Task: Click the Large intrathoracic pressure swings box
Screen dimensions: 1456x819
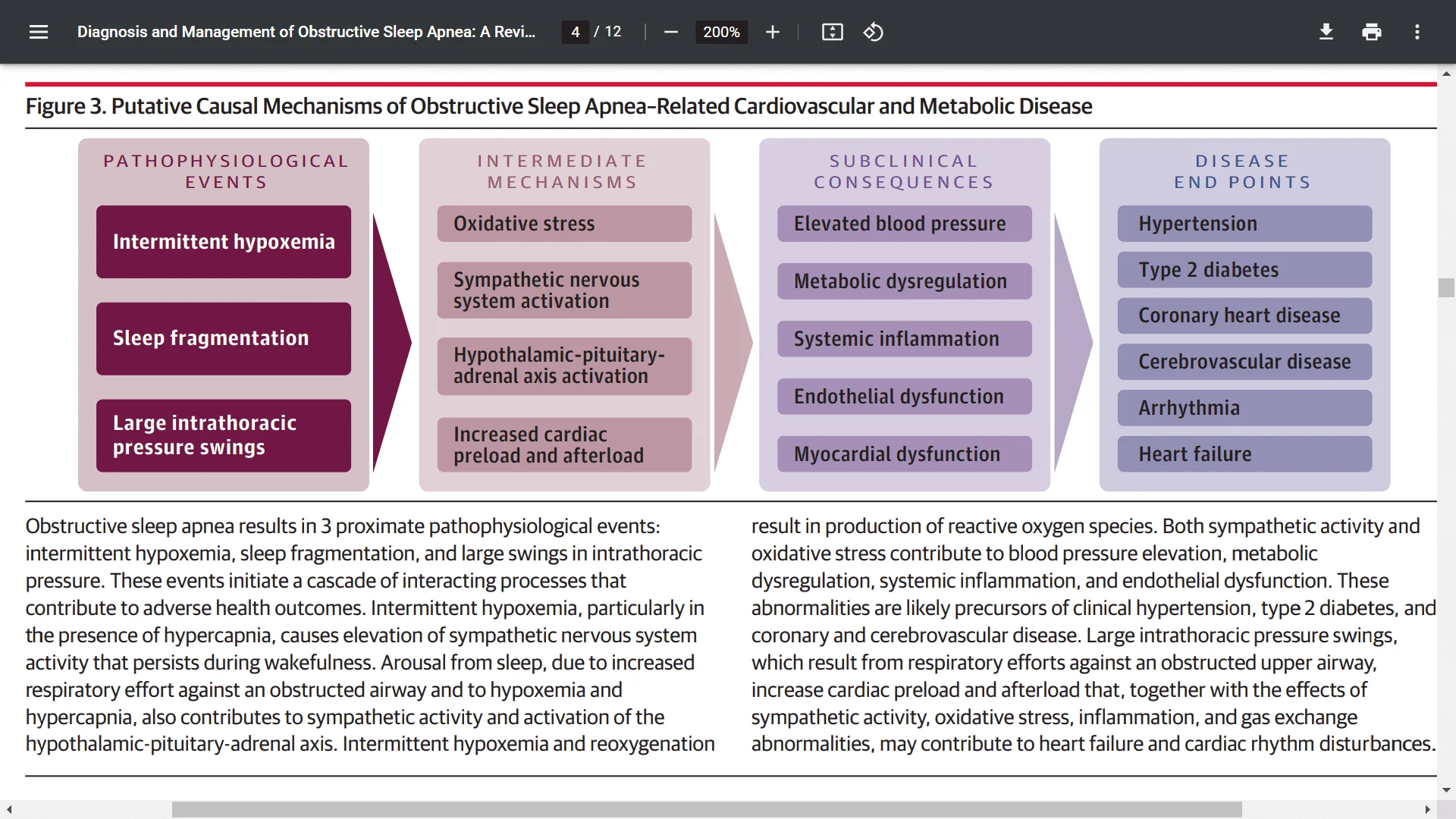Action: (224, 436)
